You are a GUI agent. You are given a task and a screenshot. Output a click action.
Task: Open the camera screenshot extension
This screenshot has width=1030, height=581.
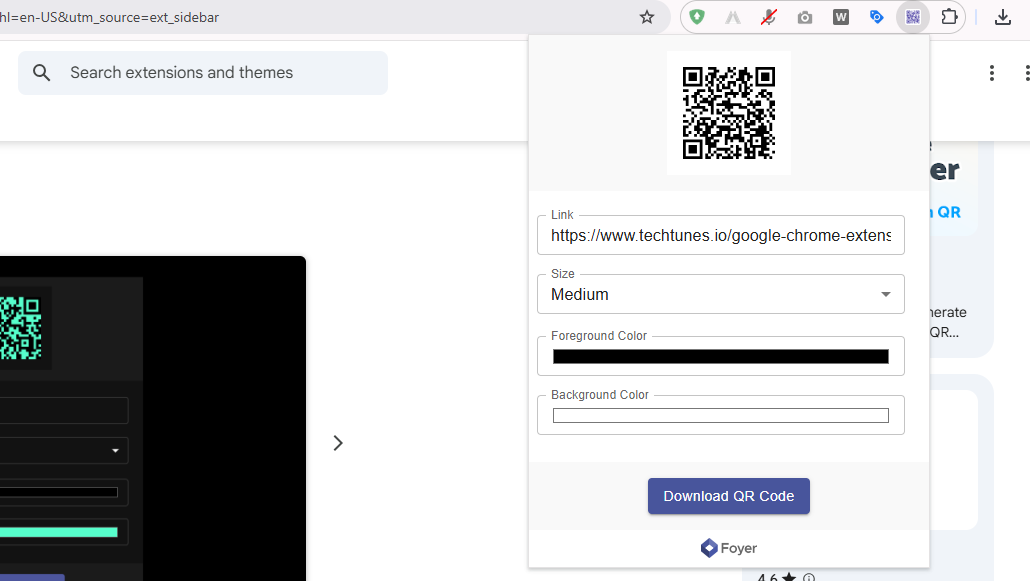pos(805,18)
